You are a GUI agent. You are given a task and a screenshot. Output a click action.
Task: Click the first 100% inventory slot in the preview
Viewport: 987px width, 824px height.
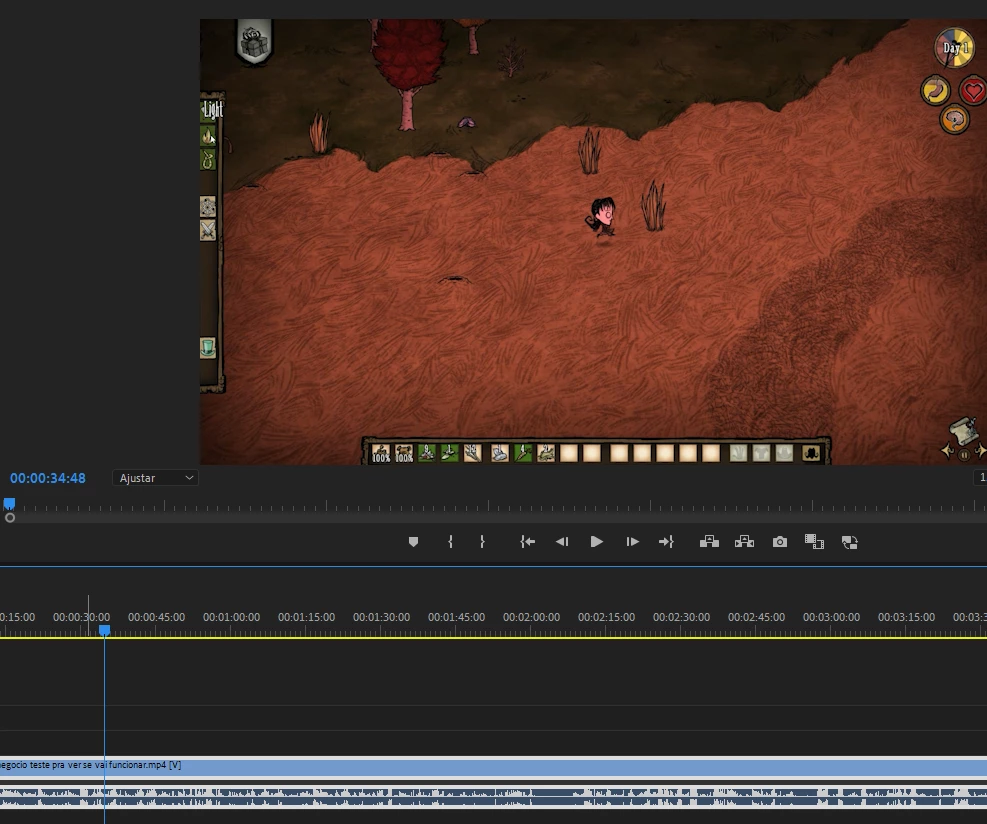[381, 453]
